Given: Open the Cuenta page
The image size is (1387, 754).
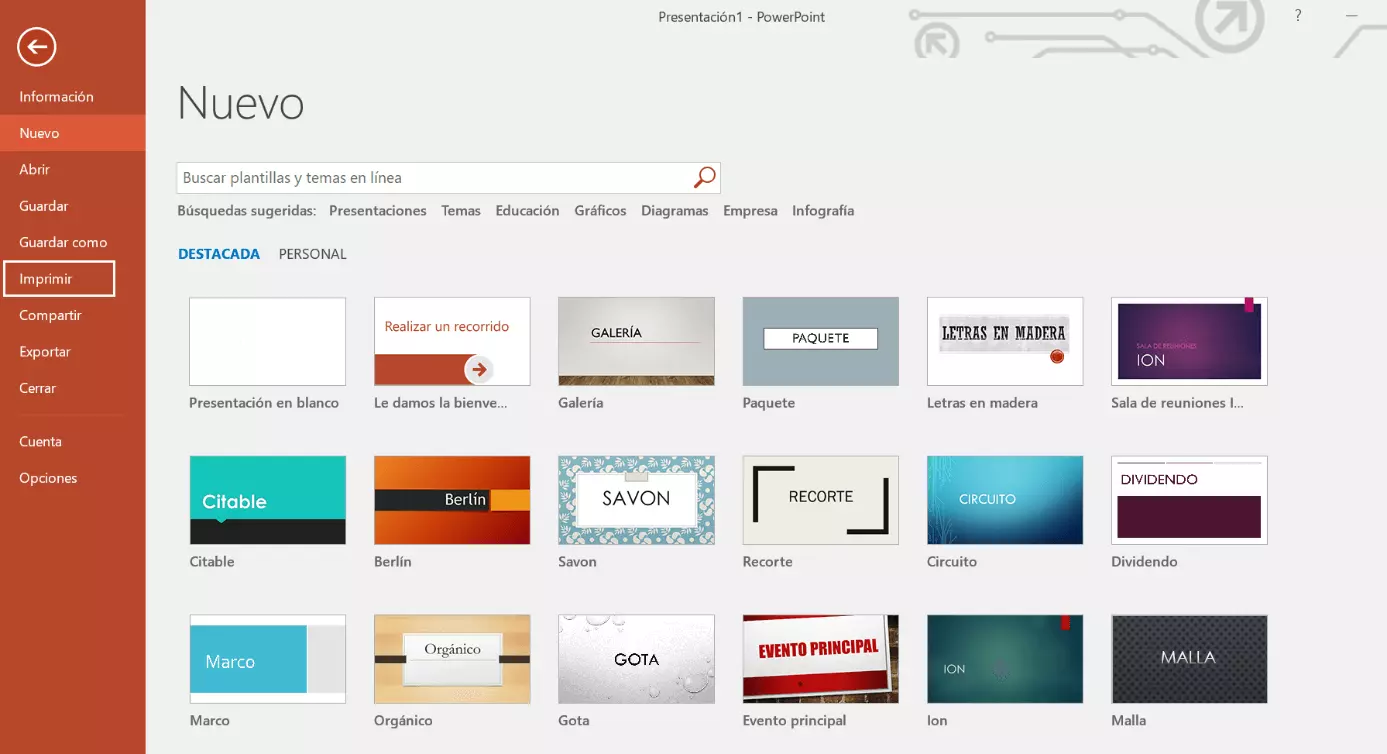Looking at the screenshot, I should pyautogui.click(x=72, y=441).
